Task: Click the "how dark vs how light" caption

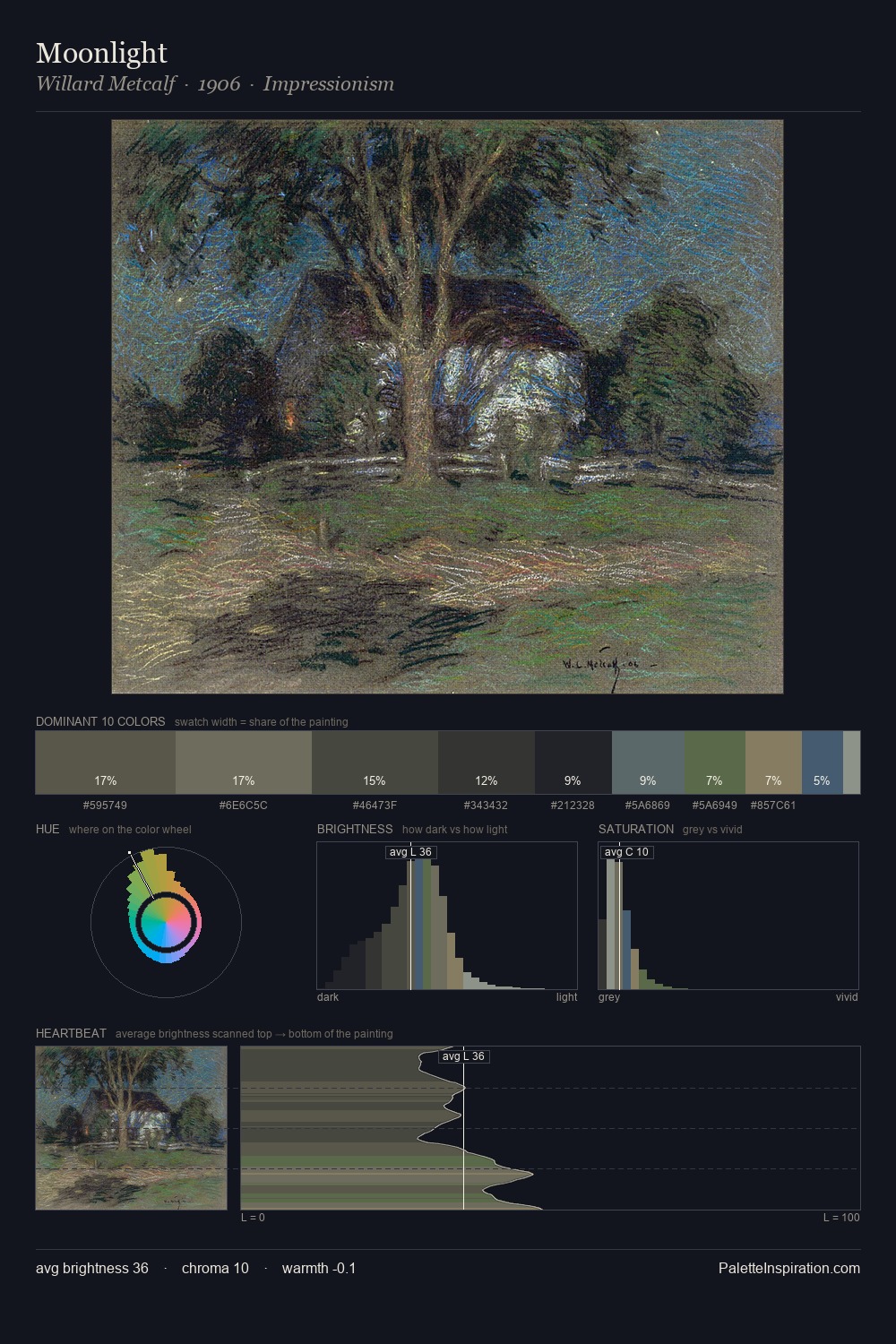Action: [x=455, y=830]
